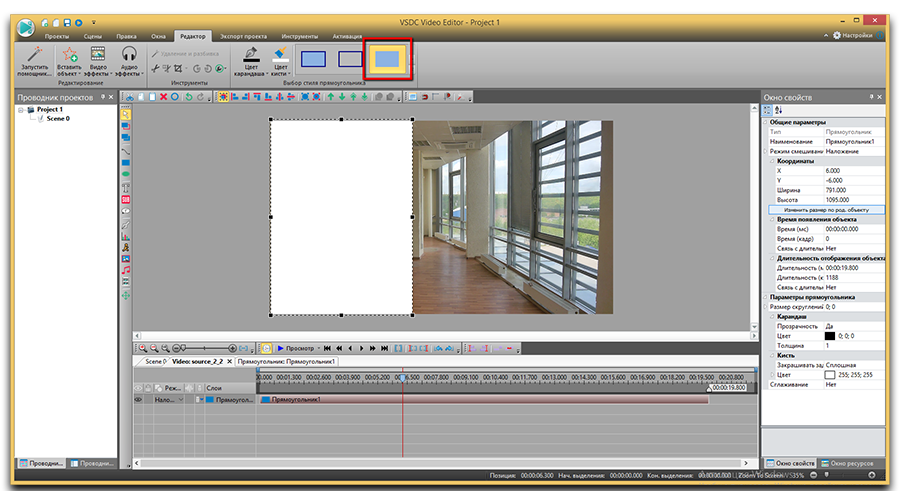This screenshot has height=491, width=900.
Task: Select the scissors split tool in Инструменты
Action: point(155,68)
